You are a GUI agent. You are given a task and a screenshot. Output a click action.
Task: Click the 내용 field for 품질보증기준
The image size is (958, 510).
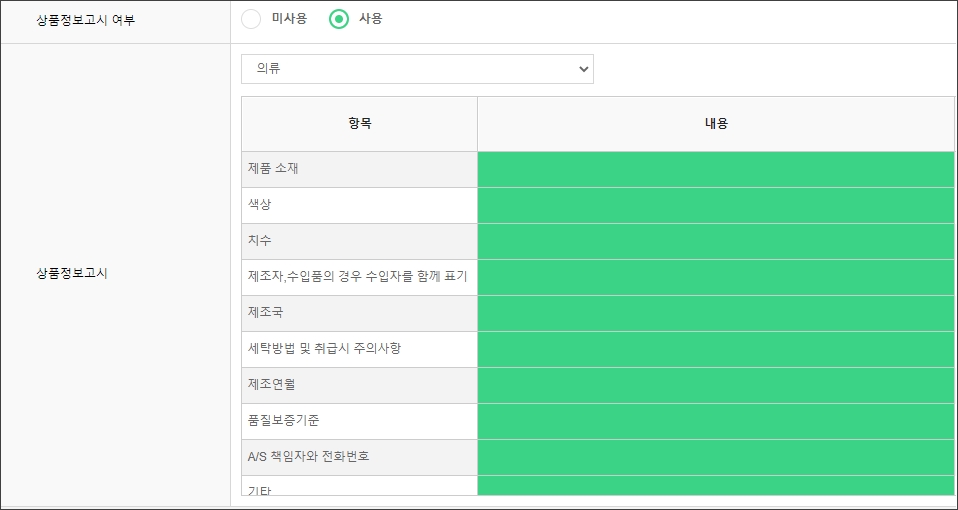[715, 421]
